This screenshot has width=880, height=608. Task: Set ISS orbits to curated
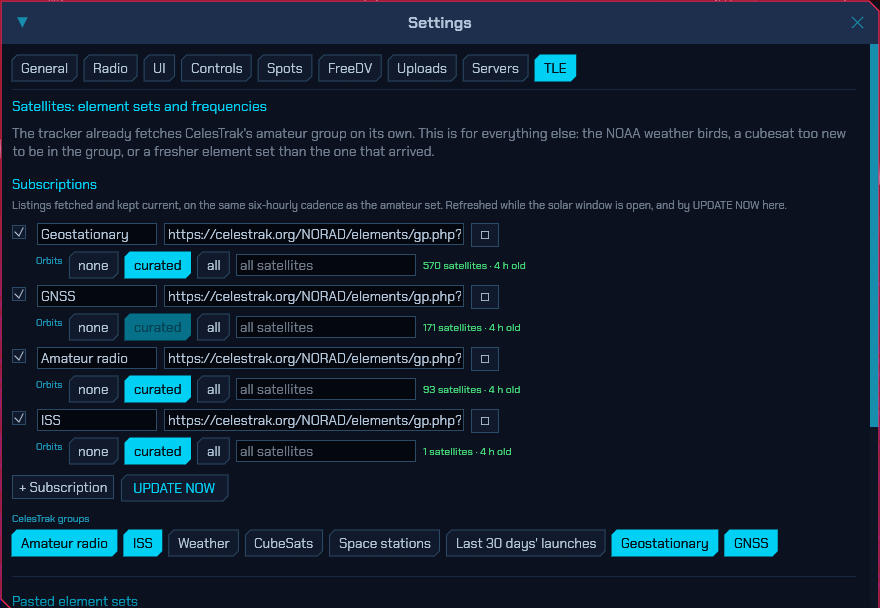coord(158,451)
